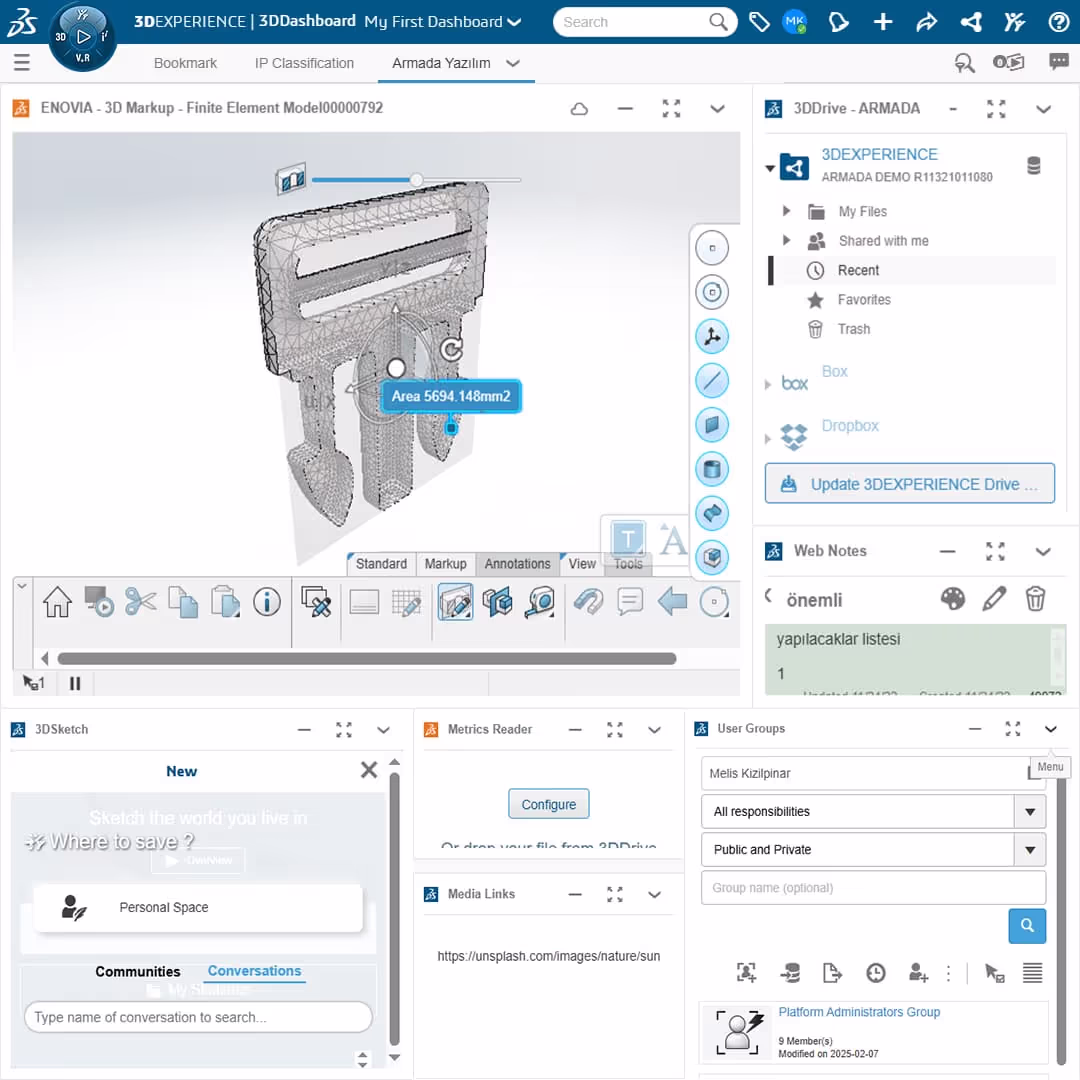Switch to Bookmark tab

185,63
